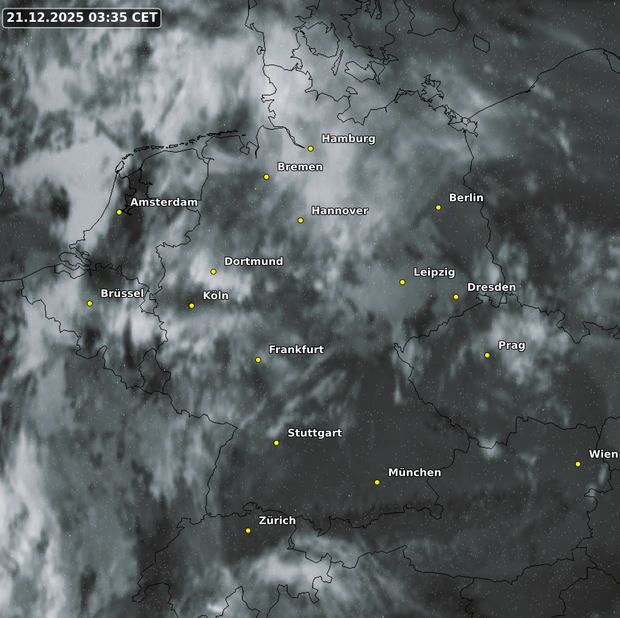Click the Berlin city name label

pyautogui.click(x=466, y=198)
